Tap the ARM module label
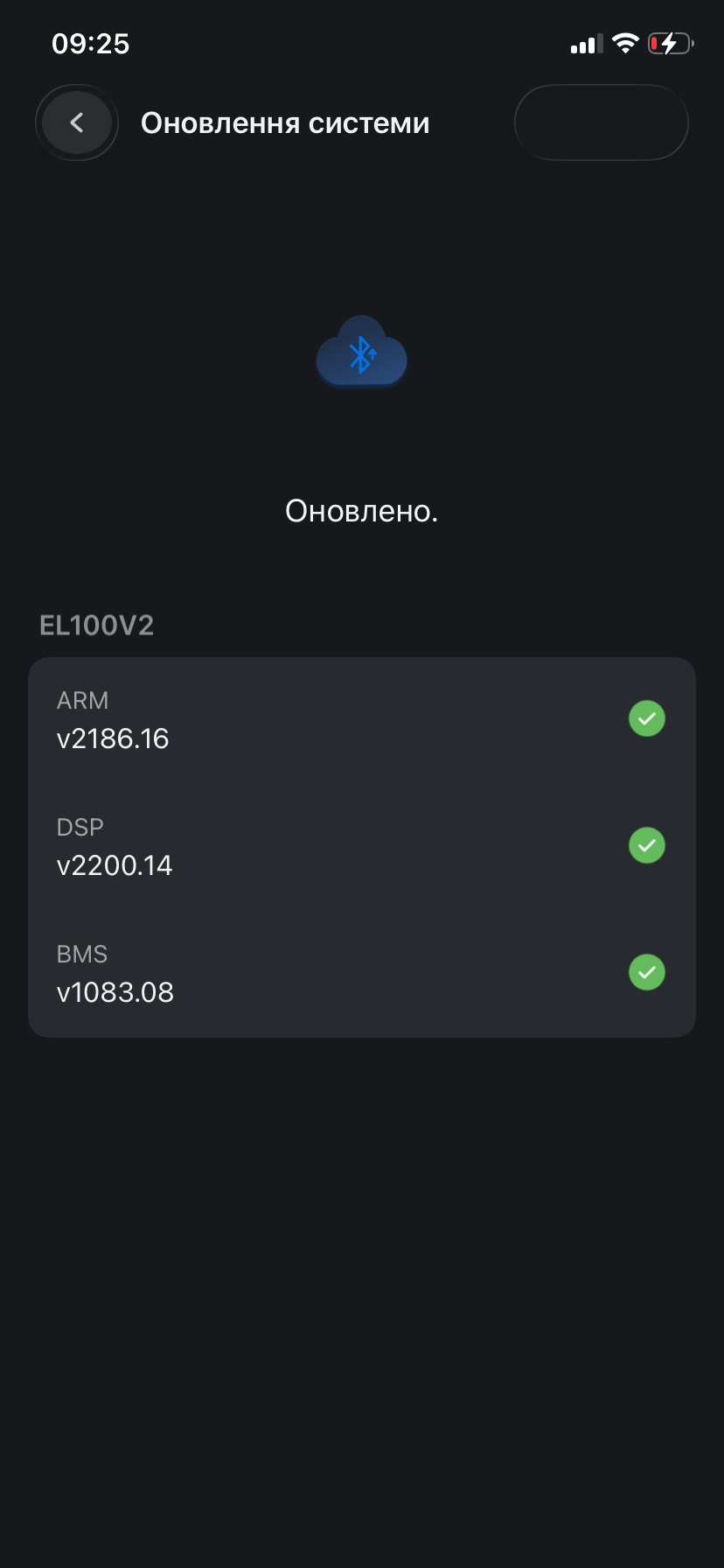The width and height of the screenshot is (724, 1568). coord(83,701)
